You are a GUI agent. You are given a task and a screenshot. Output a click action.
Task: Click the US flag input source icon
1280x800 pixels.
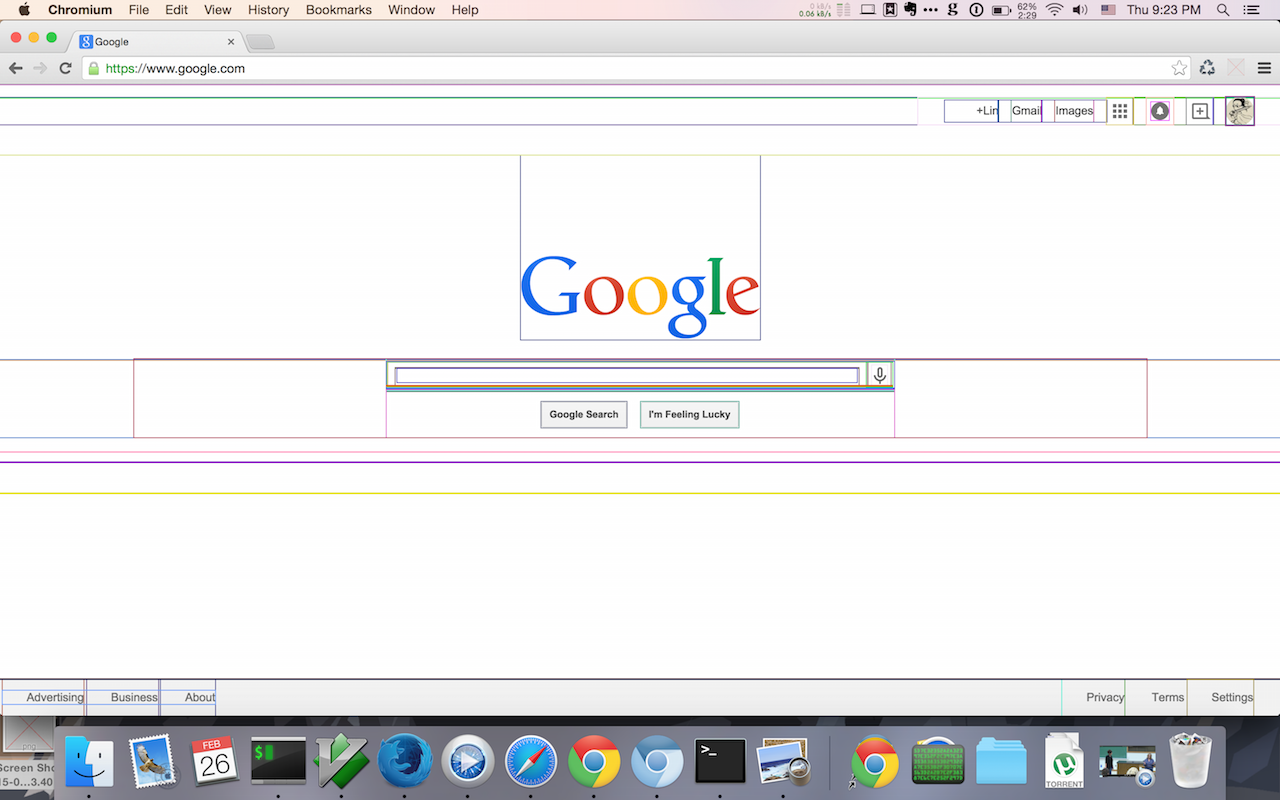[1108, 10]
